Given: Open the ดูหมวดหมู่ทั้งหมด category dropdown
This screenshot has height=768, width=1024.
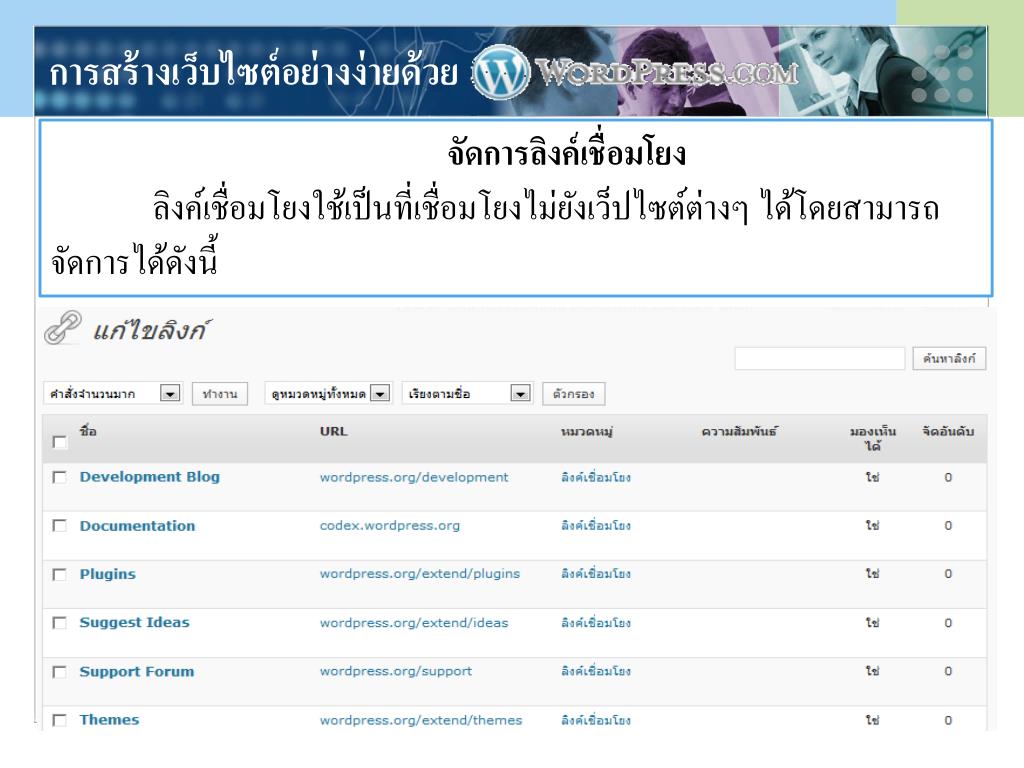Looking at the screenshot, I should tap(328, 394).
